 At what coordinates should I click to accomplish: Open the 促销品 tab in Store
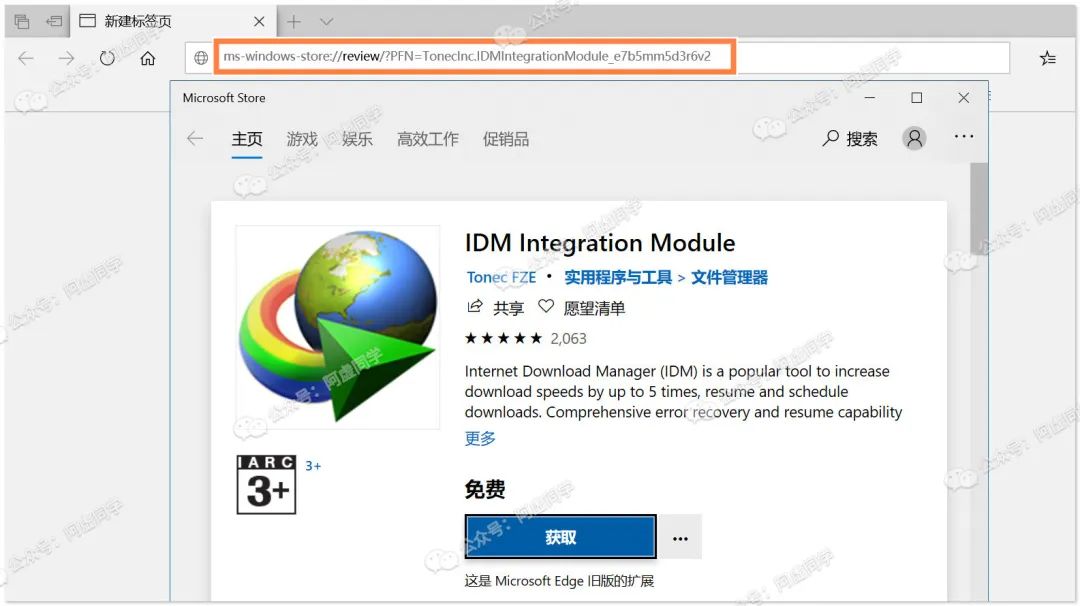pyautogui.click(x=506, y=139)
